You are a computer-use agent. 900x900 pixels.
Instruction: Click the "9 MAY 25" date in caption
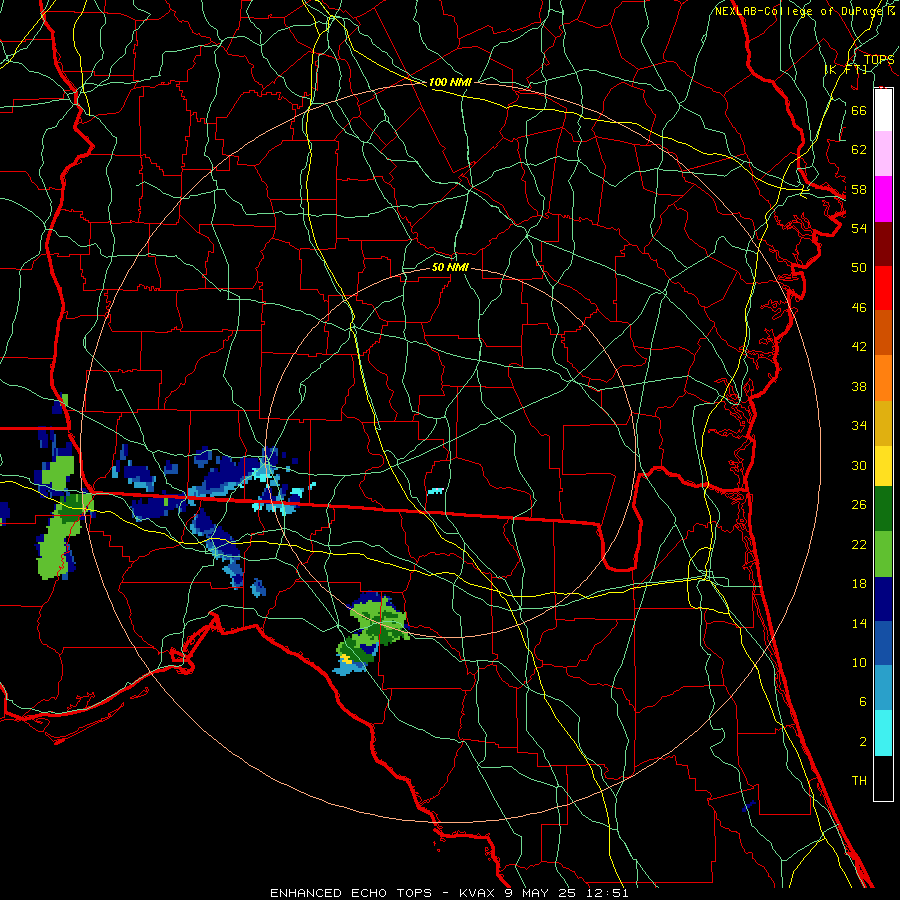[x=541, y=893]
